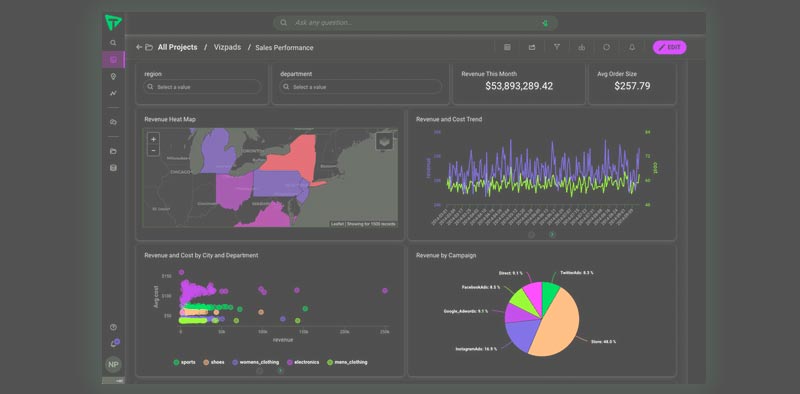
Task: Click the bell alert icon in toolbar
Action: coord(632,47)
